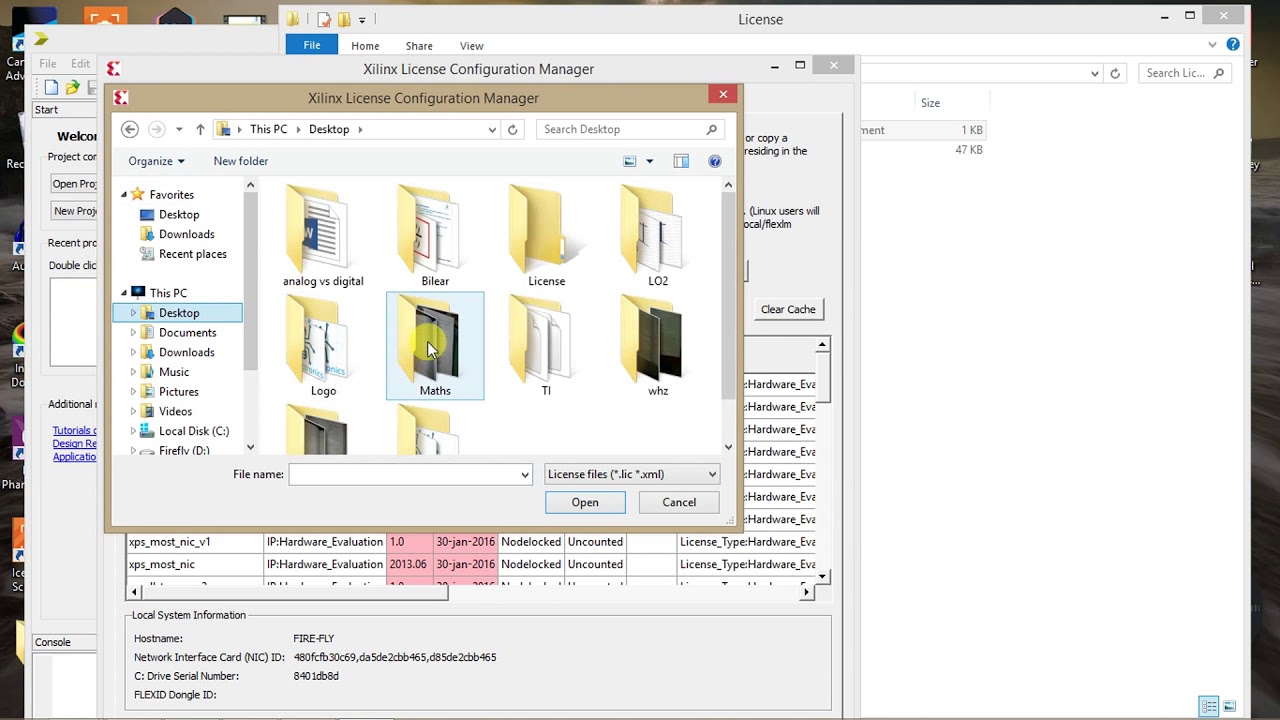This screenshot has width=1280, height=720.
Task: Click the Open Project button in ISE
Action: (74, 184)
